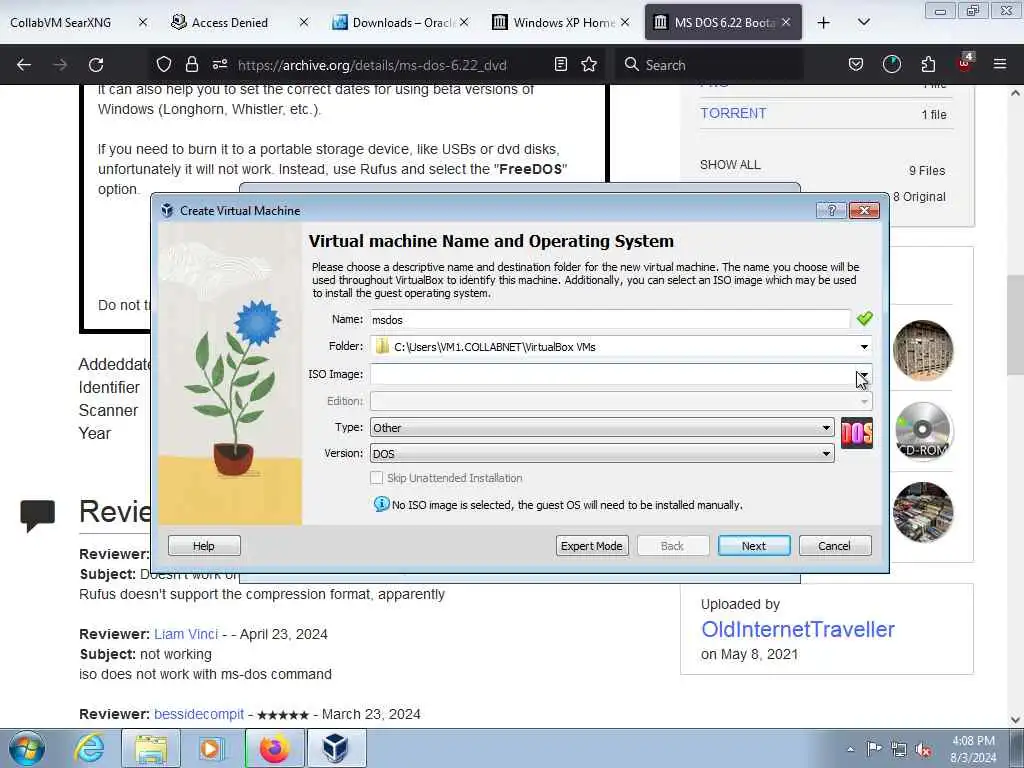This screenshot has height=768, width=1024.
Task: Open the uBlock extension icon
Action: pyautogui.click(x=965, y=63)
